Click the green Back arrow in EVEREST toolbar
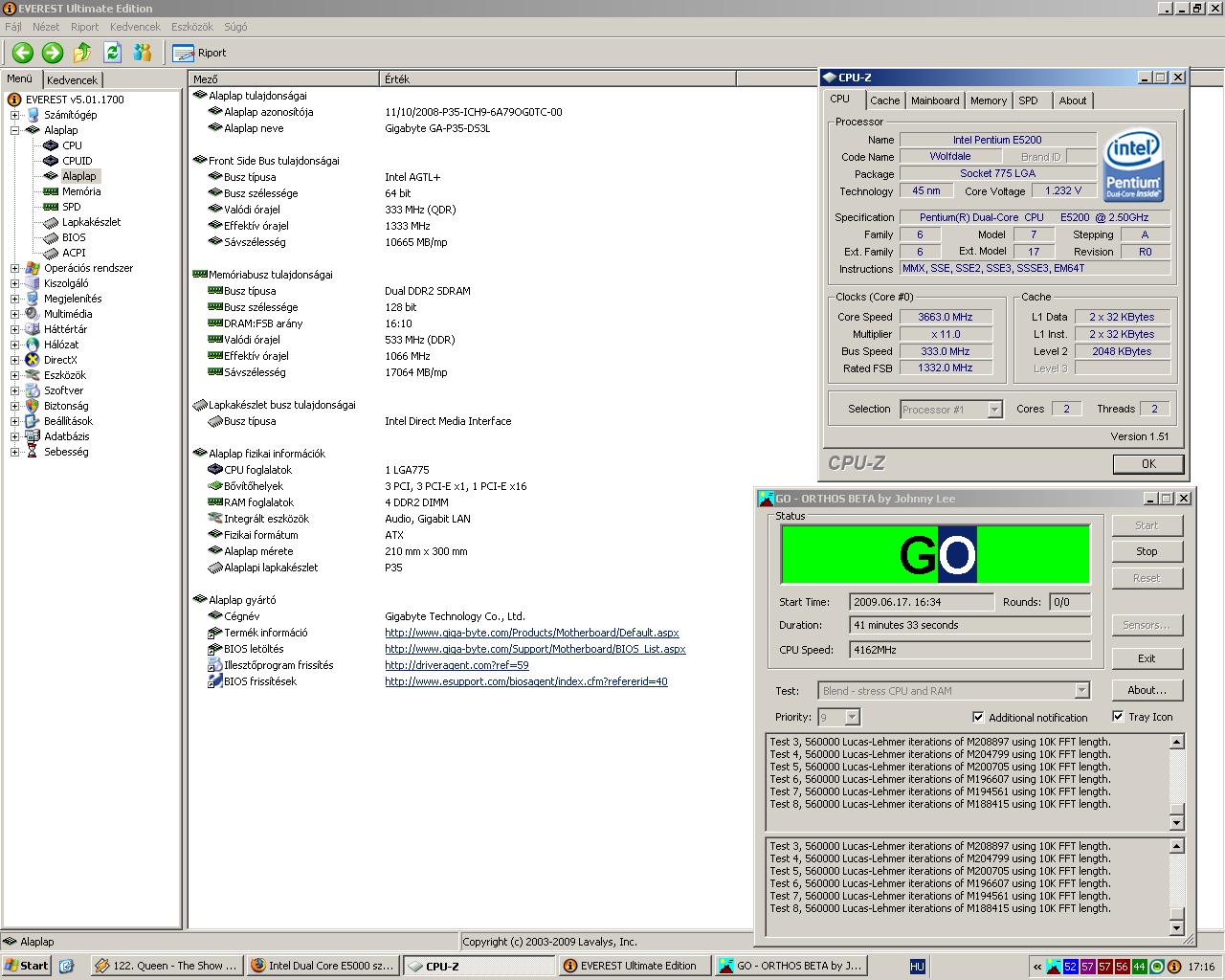1225x980 pixels. pyautogui.click(x=23, y=53)
